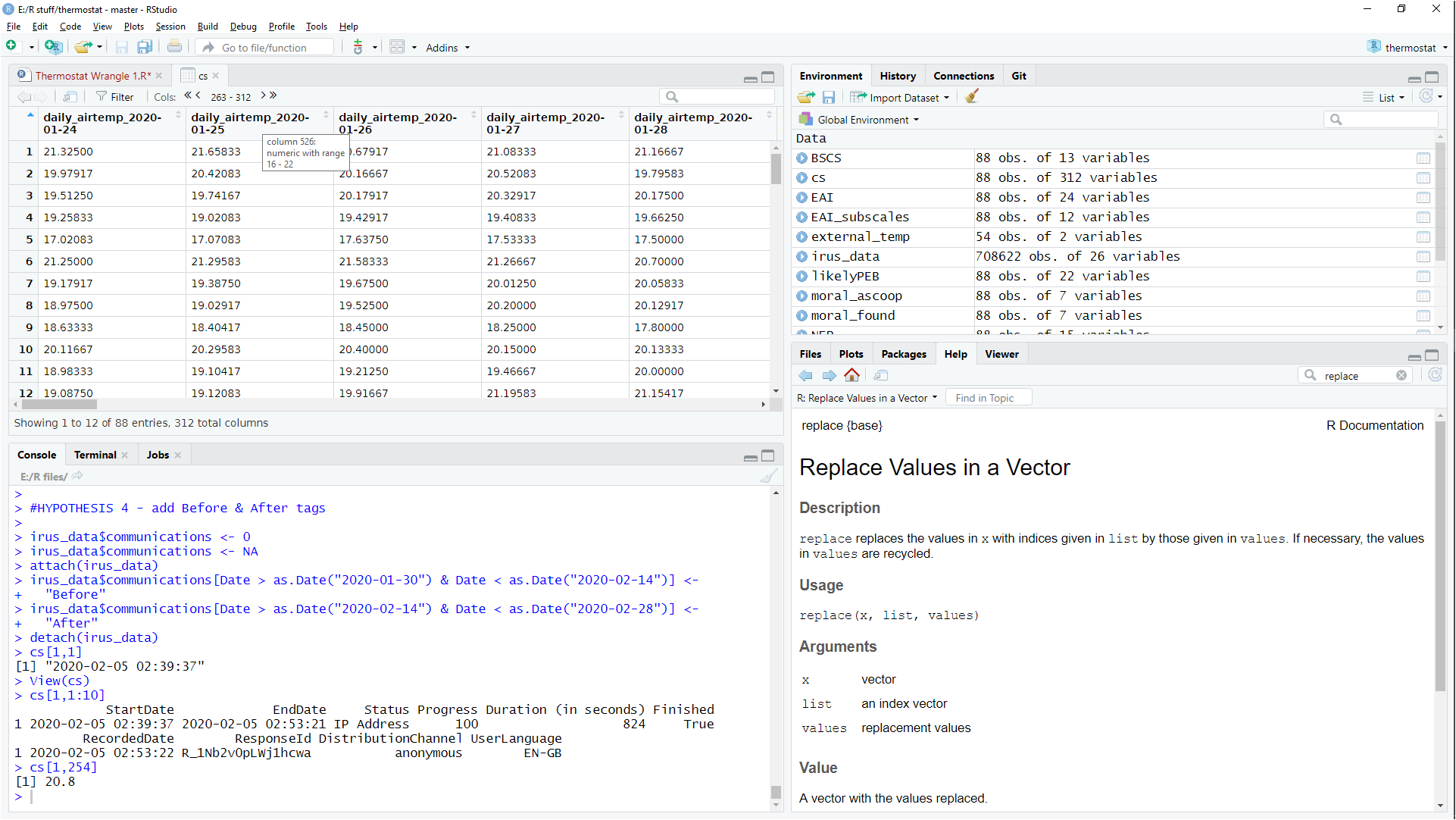Toggle the Filter button in the data viewer
Screen dimensions: 1456x820
point(115,97)
